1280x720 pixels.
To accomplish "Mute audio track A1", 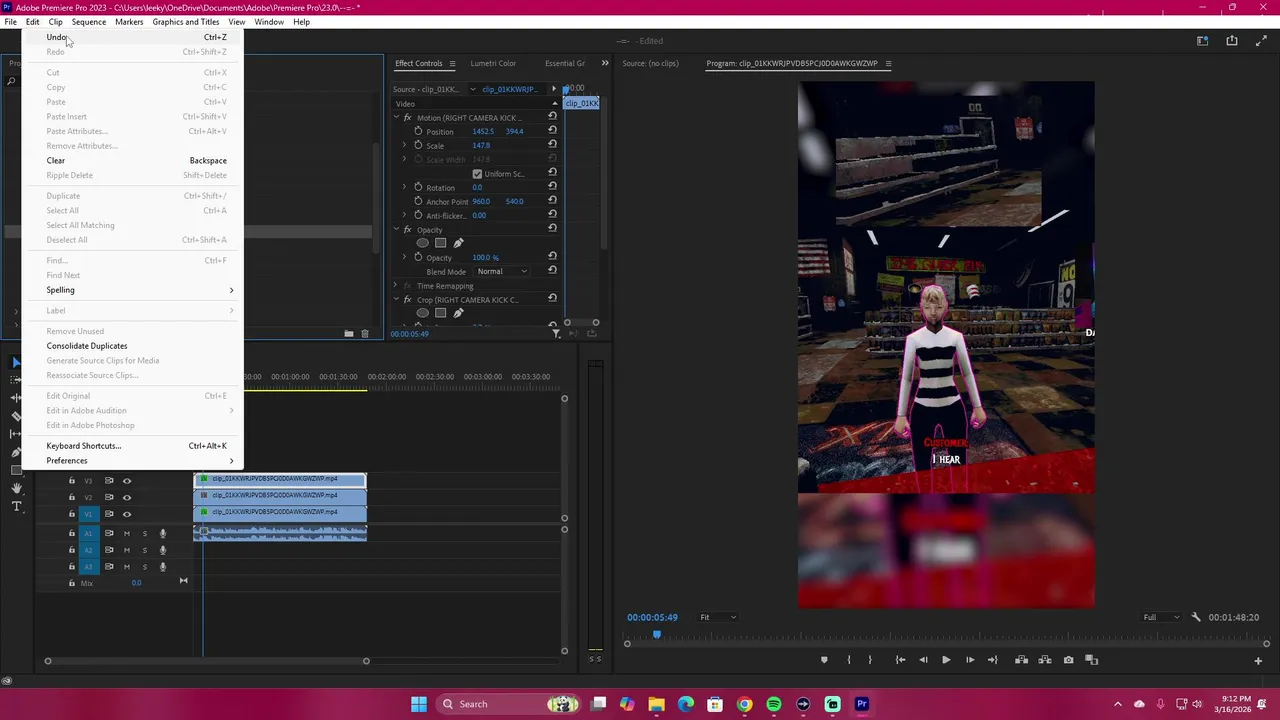I will coord(127,534).
